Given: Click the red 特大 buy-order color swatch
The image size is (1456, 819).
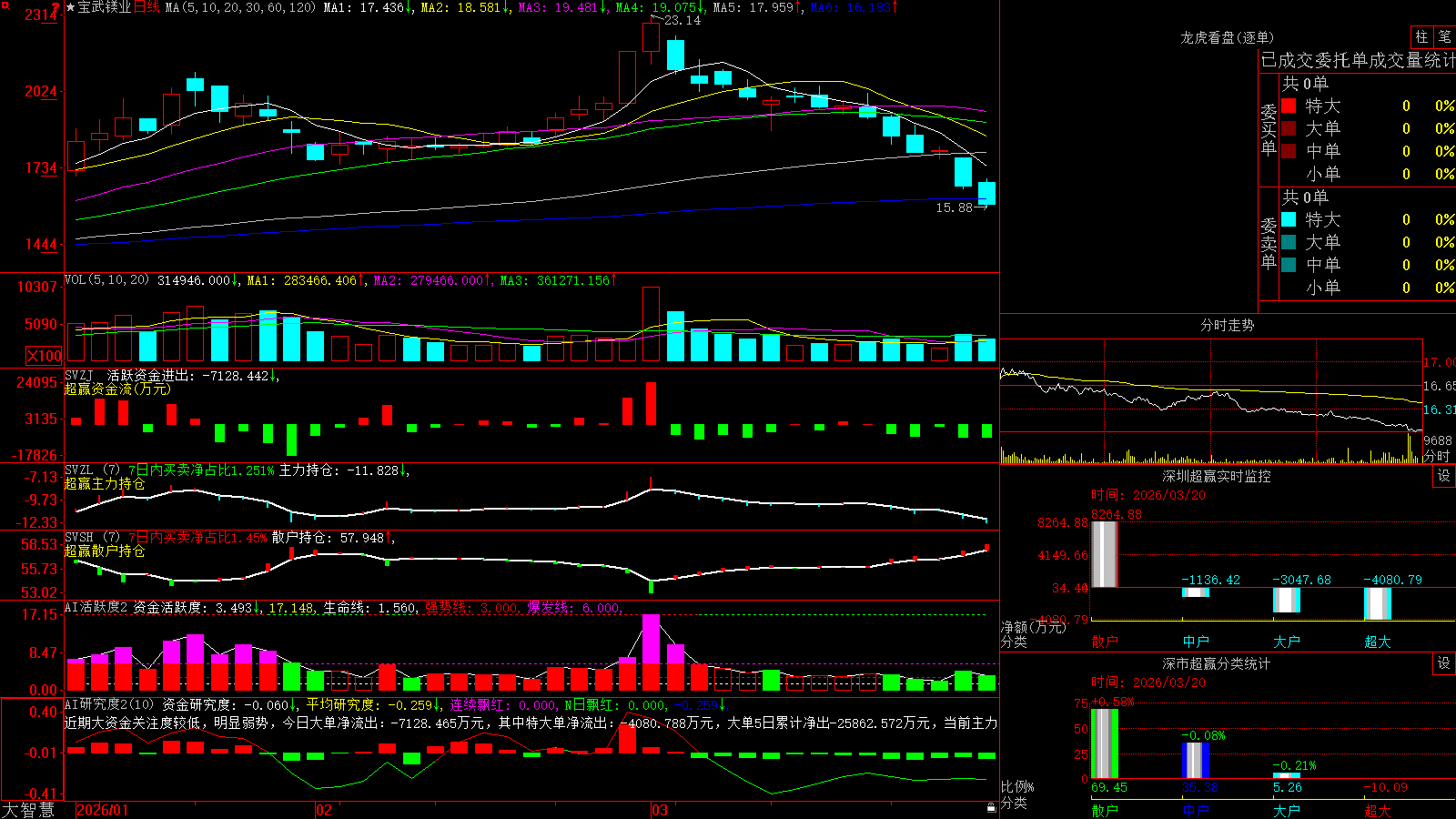Looking at the screenshot, I should tap(1289, 106).
